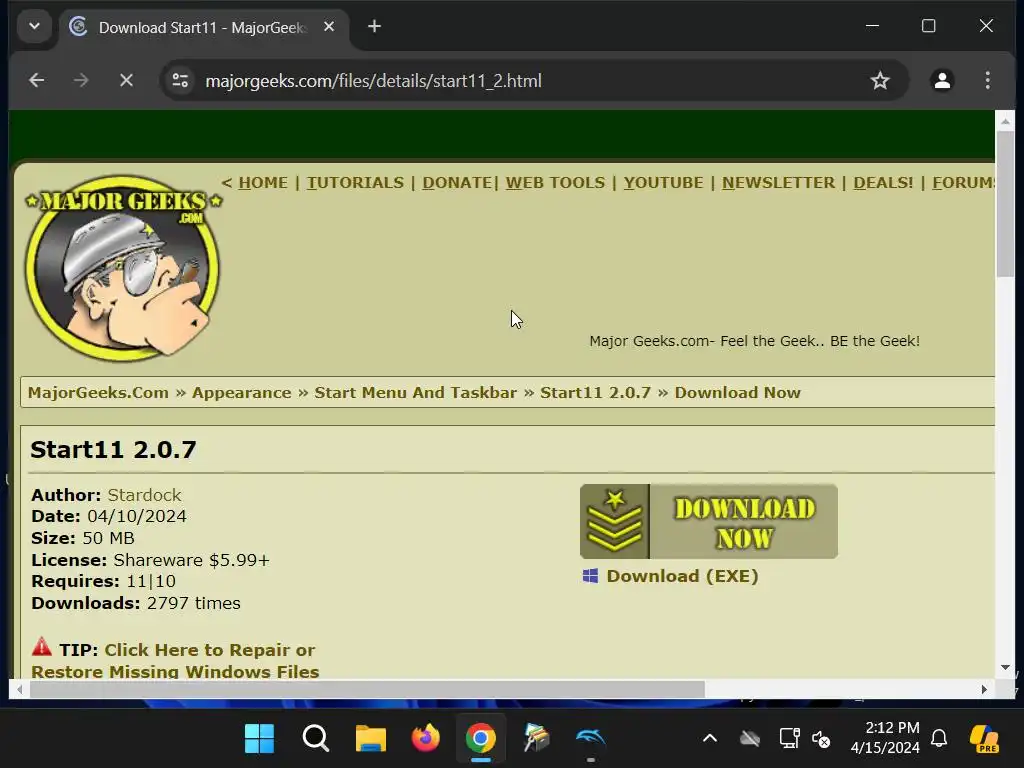
Task: Click the scroll-down arrow of vertical scrollbar
Action: click(x=1005, y=667)
